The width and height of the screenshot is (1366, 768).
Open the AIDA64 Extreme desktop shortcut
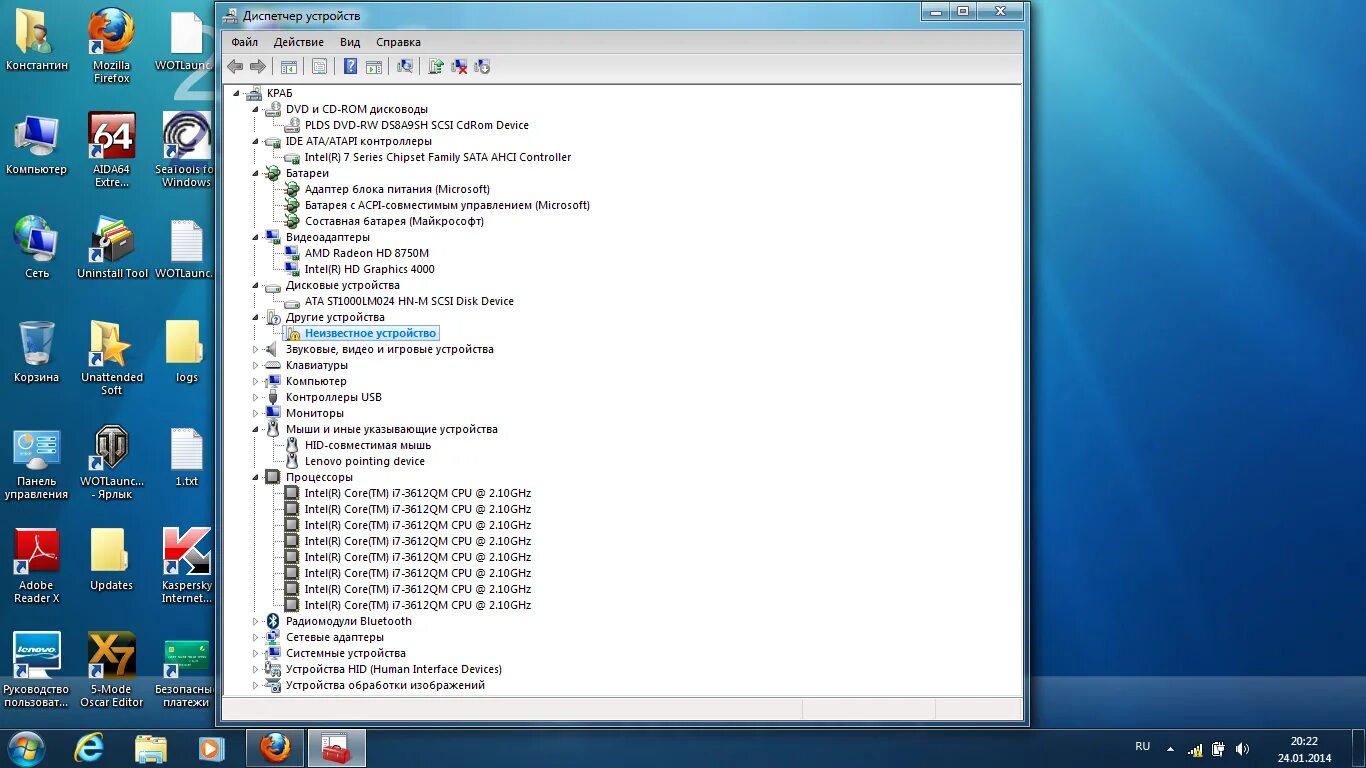tap(112, 150)
